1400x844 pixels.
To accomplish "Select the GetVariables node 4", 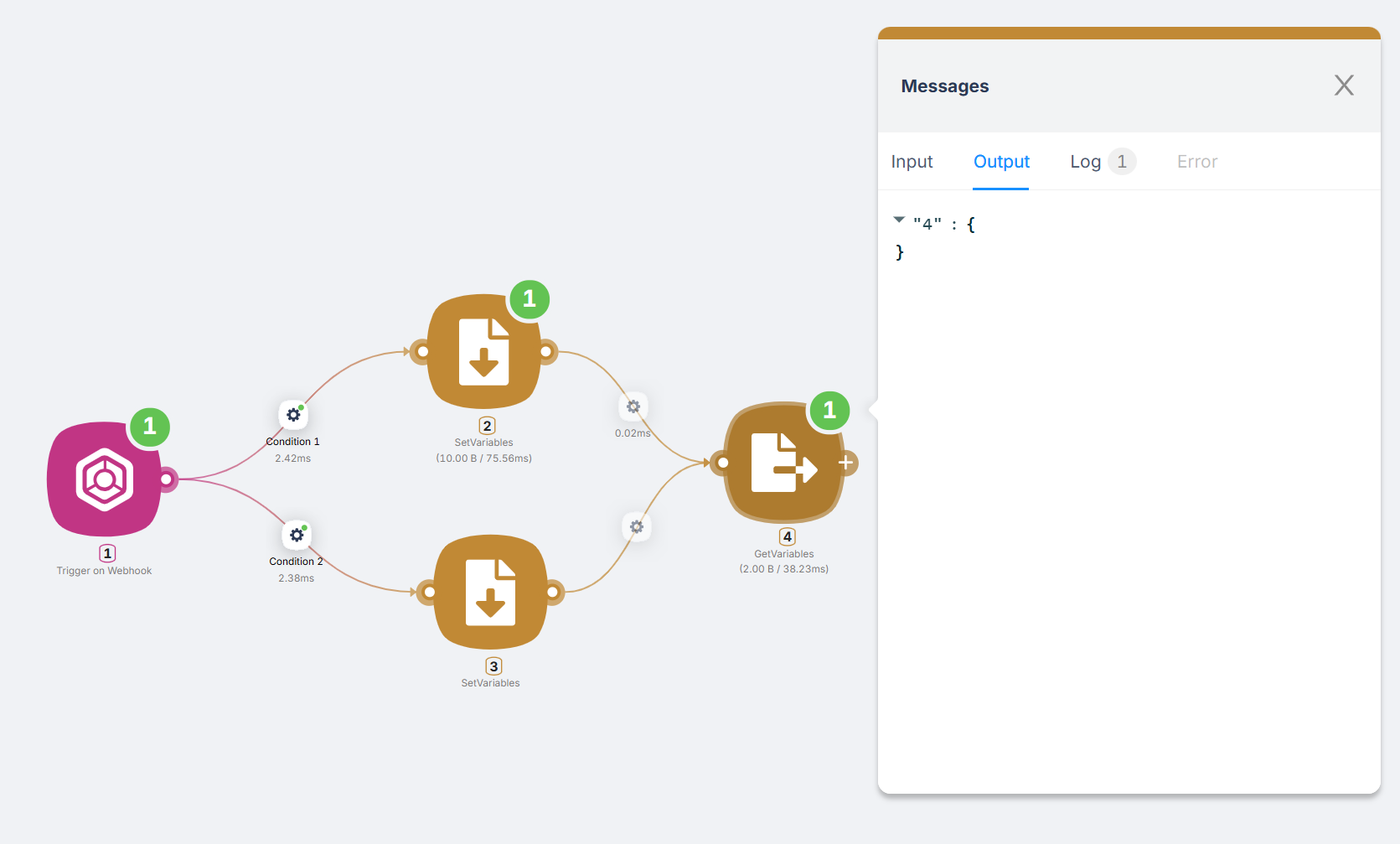I will pyautogui.click(x=784, y=463).
